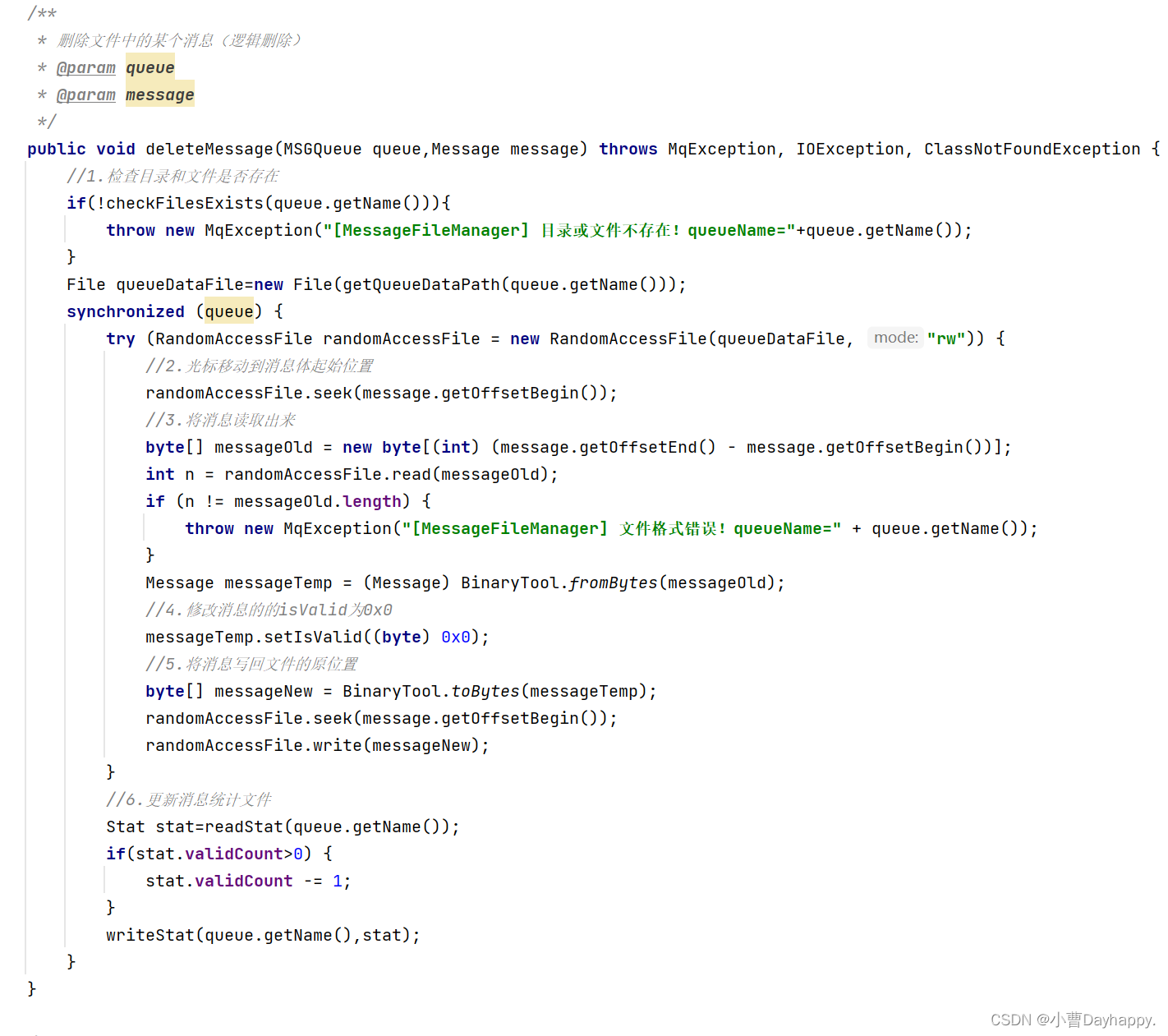Click the comment //2.光标移动到消息体起始位置
The width and height of the screenshot is (1168, 1036).
click(x=260, y=366)
